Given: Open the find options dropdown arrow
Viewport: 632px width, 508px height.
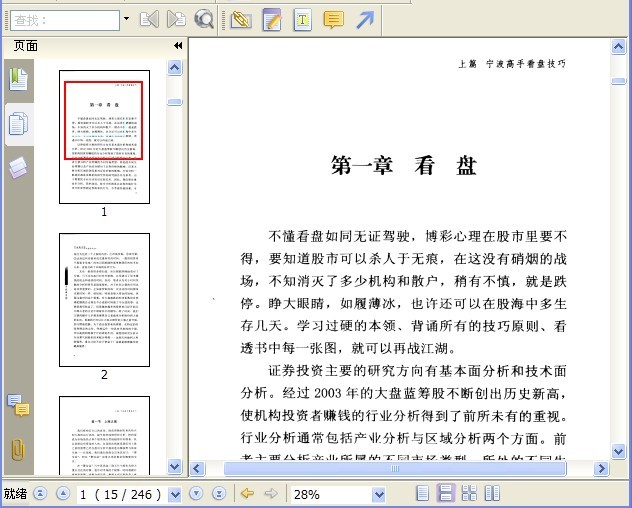Looking at the screenshot, I should pyautogui.click(x=127, y=19).
